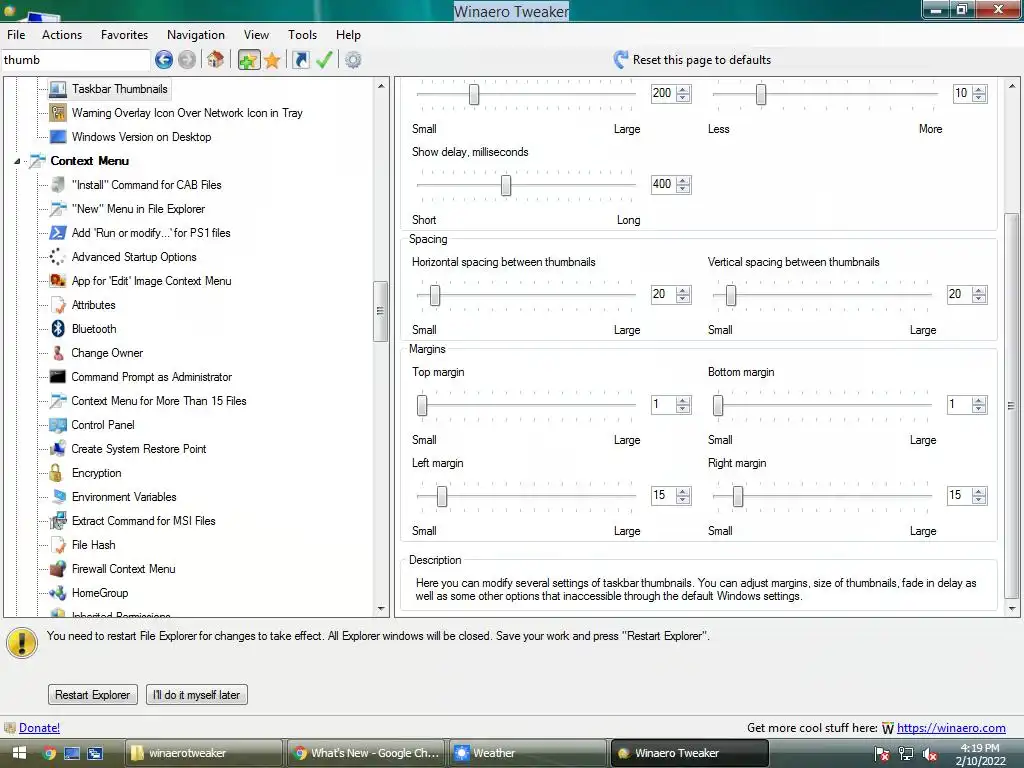
Task: Click the Windows Version on Desktop icon
Action: coord(57,136)
